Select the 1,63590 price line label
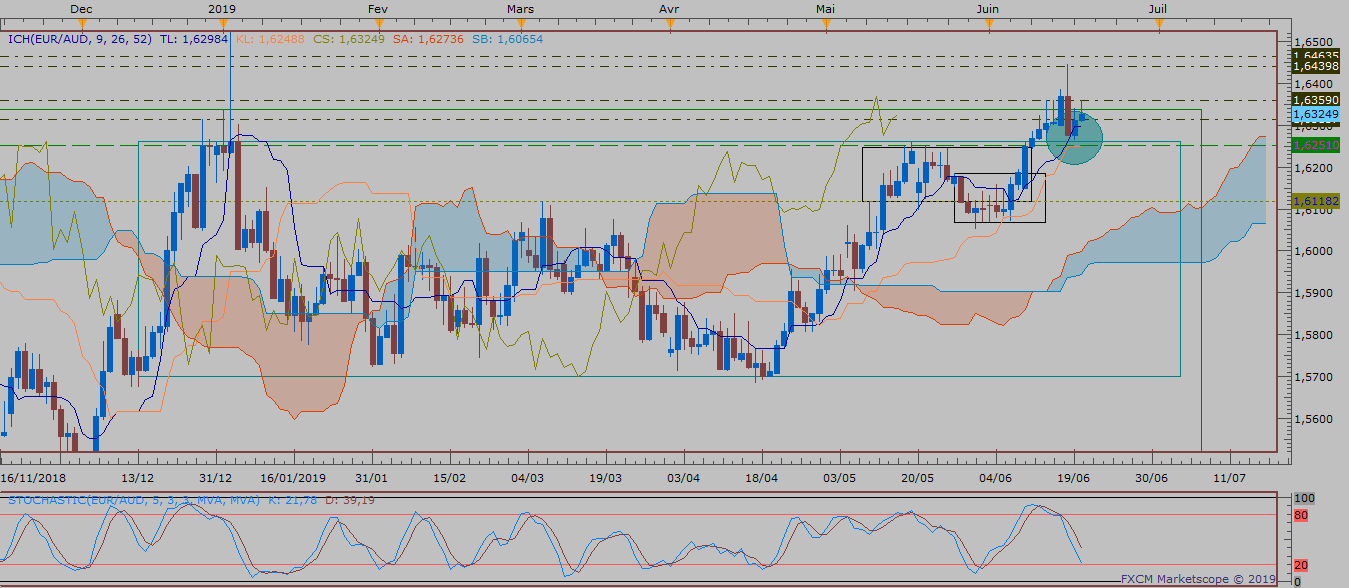 coord(1315,100)
